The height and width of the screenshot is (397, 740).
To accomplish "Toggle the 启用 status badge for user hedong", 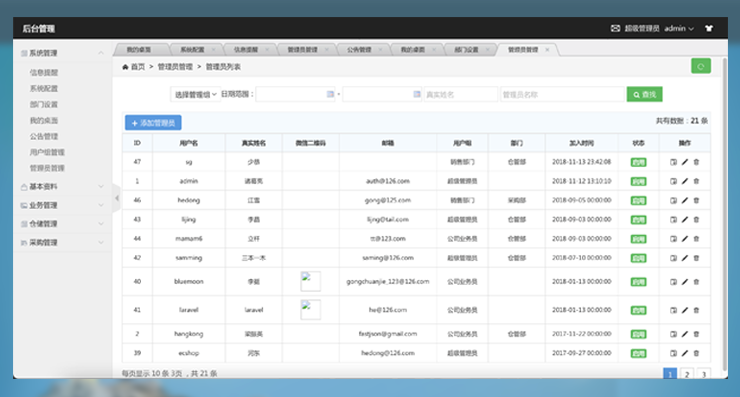I will 639,201.
